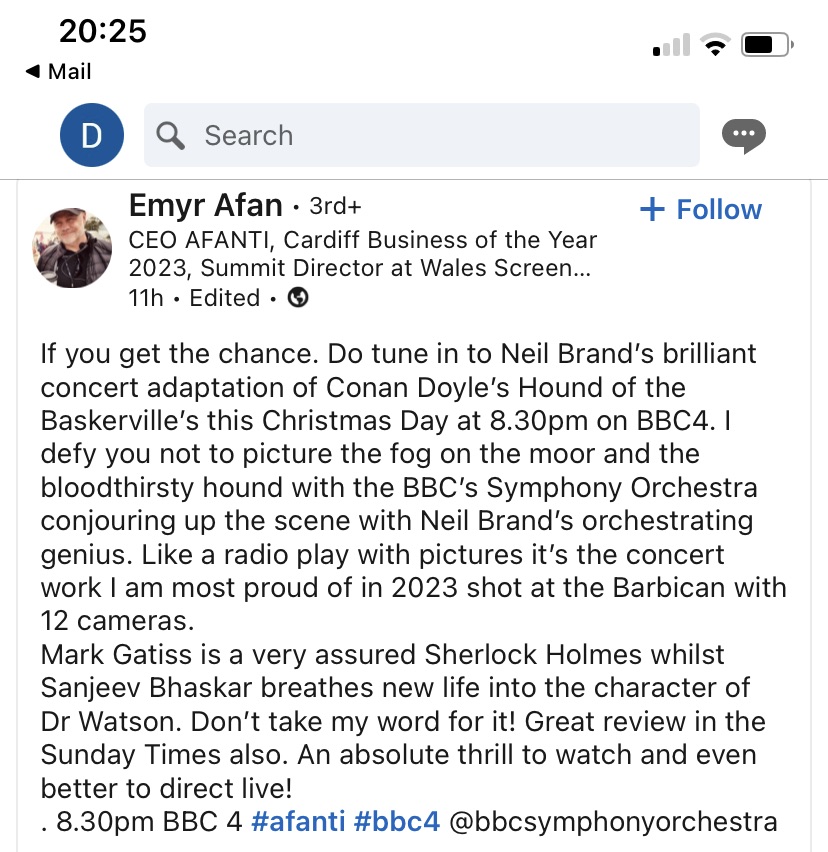Screen dimensions: 828x852
Task: Open the Emyr Afan name link
Action: click(x=205, y=206)
